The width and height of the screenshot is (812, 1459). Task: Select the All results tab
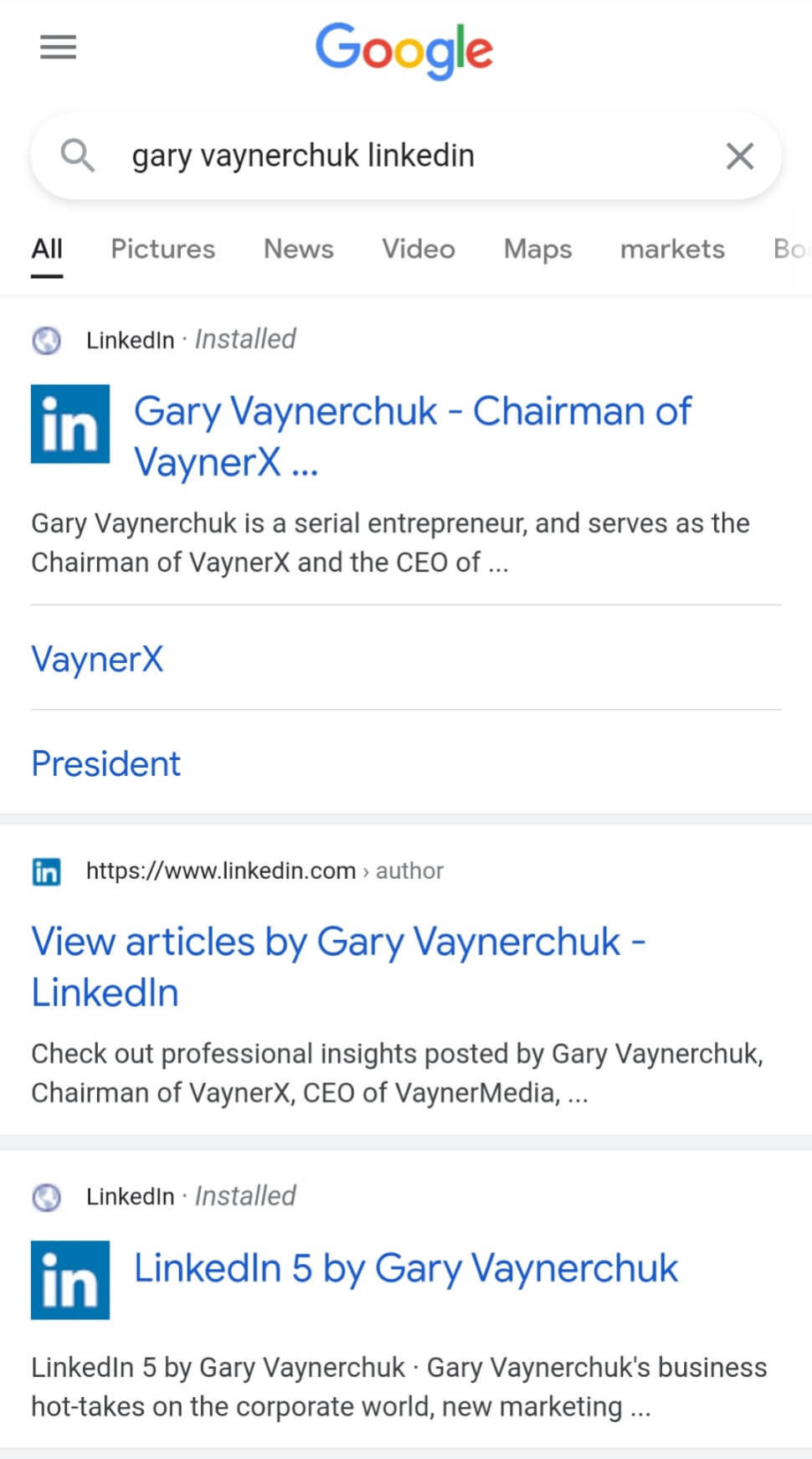(x=47, y=249)
